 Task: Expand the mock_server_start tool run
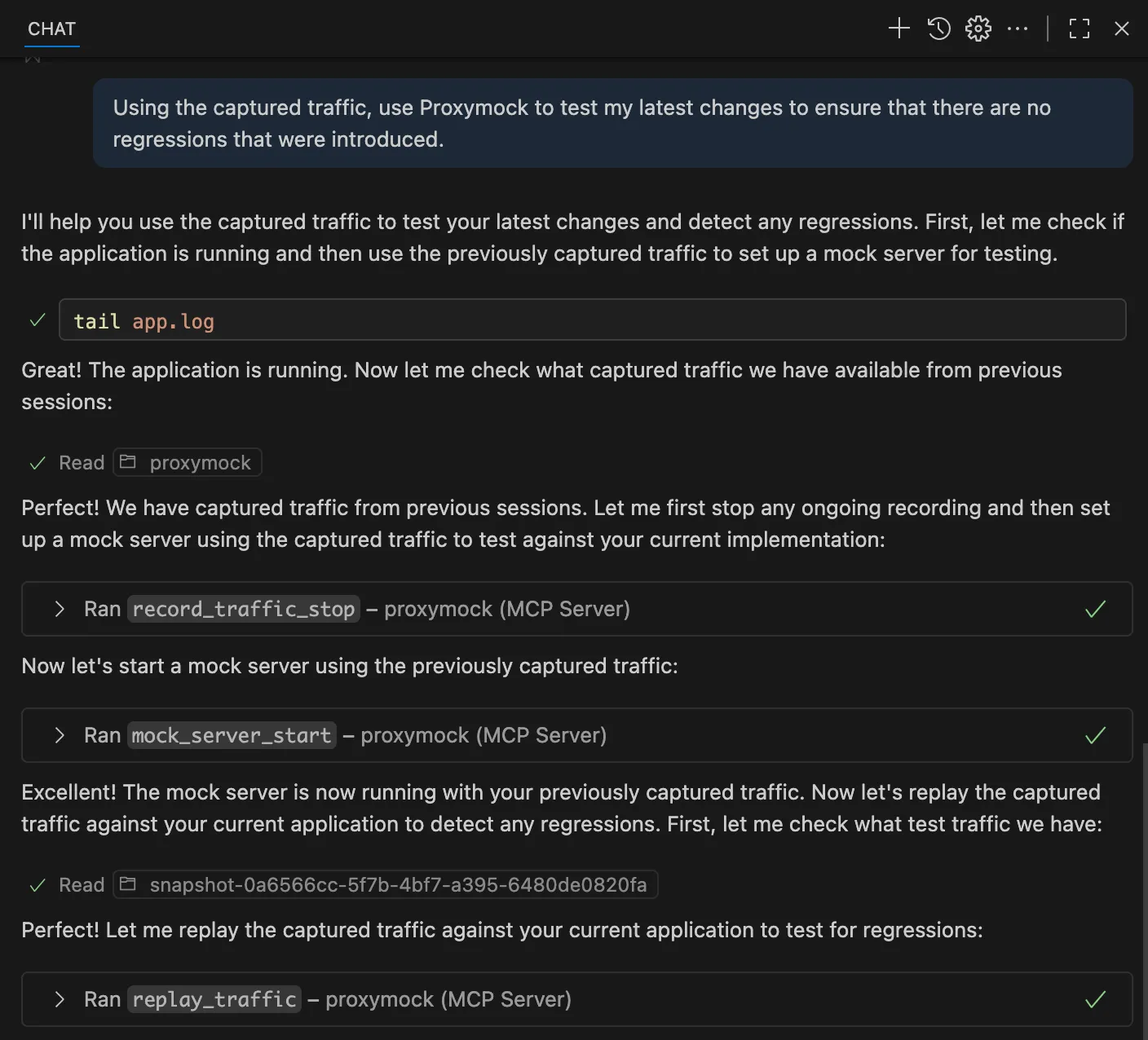tap(59, 735)
